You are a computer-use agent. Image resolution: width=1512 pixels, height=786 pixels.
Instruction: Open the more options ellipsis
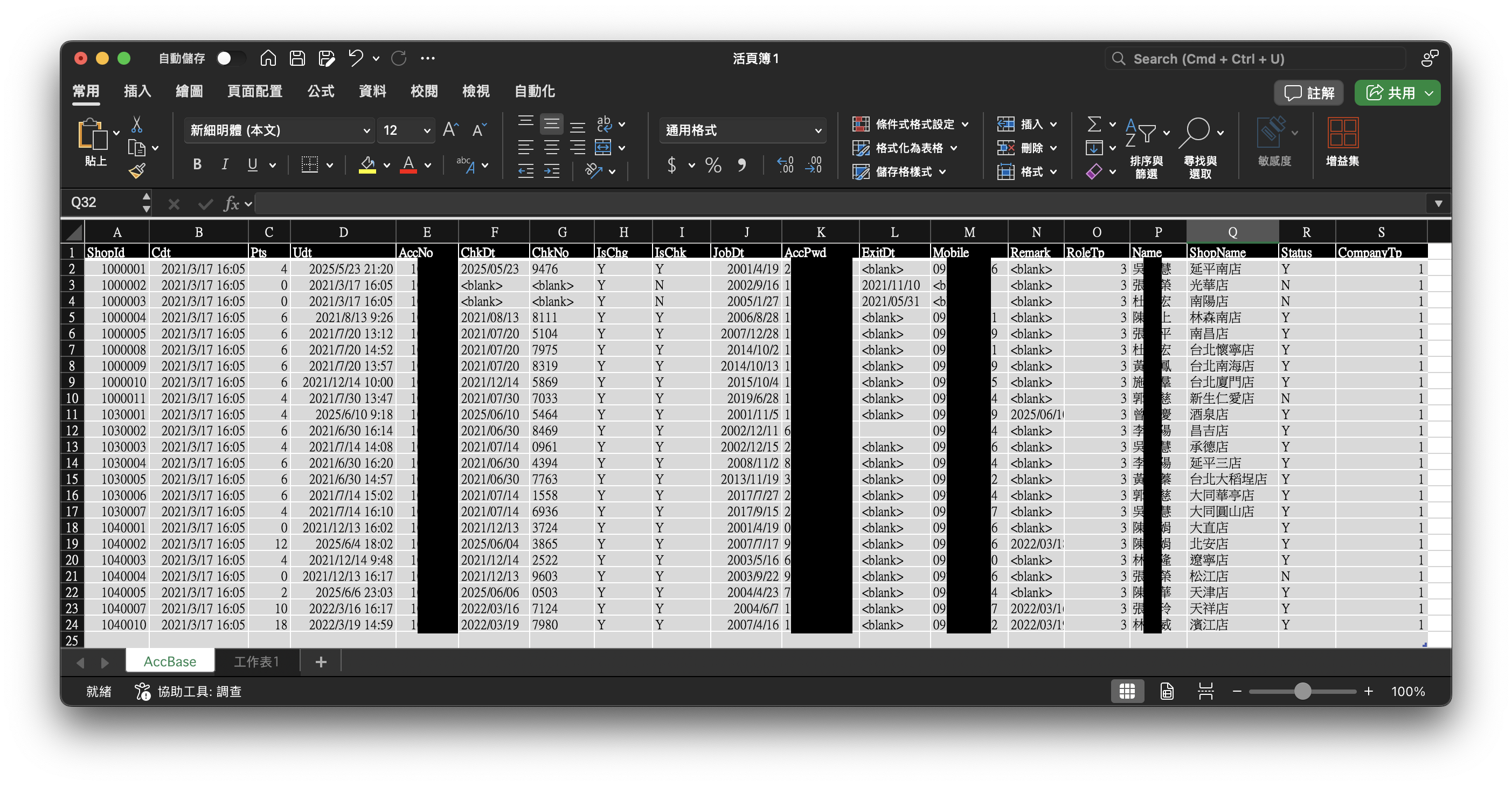pos(428,58)
